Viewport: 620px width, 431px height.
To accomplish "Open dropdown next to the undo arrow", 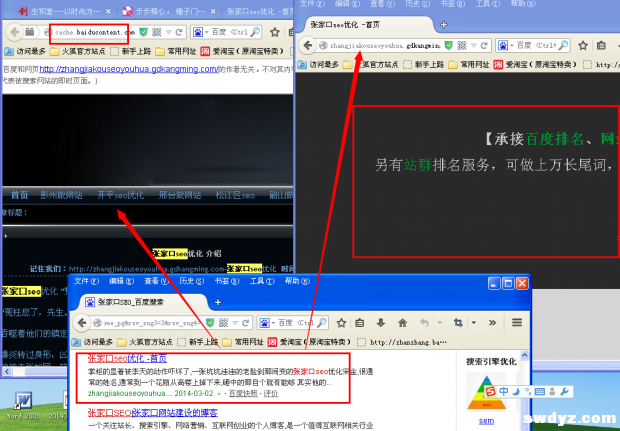I will [439, 323].
